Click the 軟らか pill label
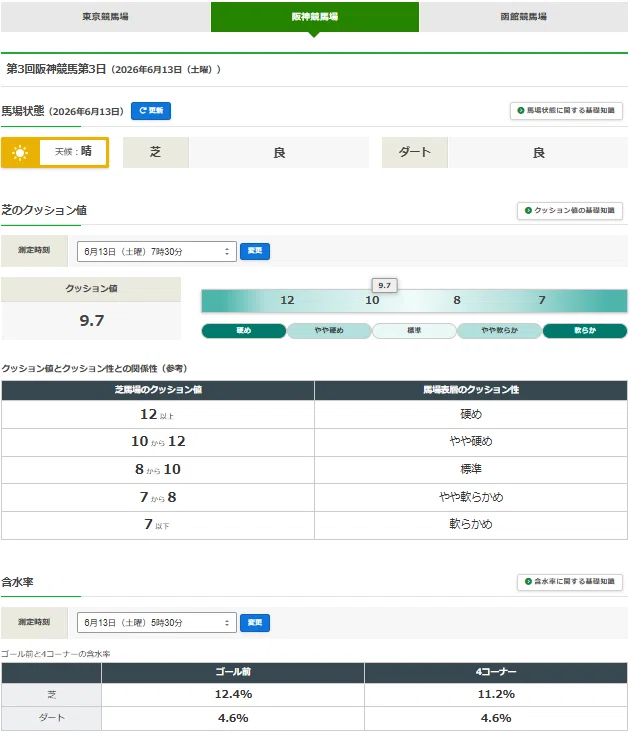Image resolution: width=630 pixels, height=732 pixels. click(x=585, y=331)
